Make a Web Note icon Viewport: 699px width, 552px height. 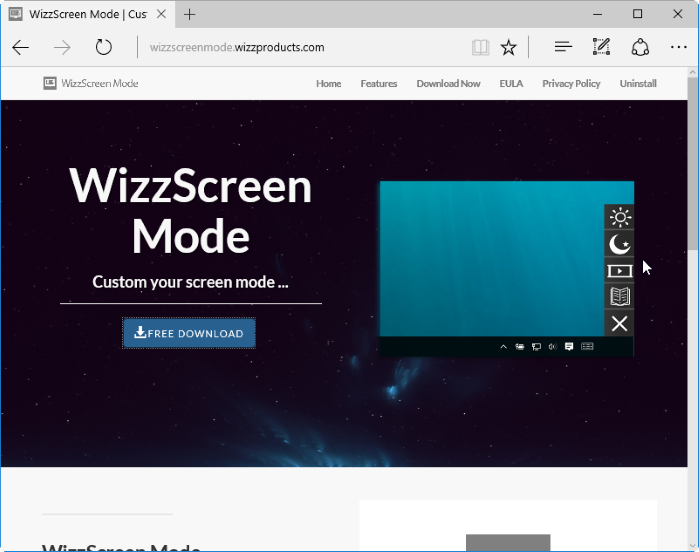click(601, 46)
